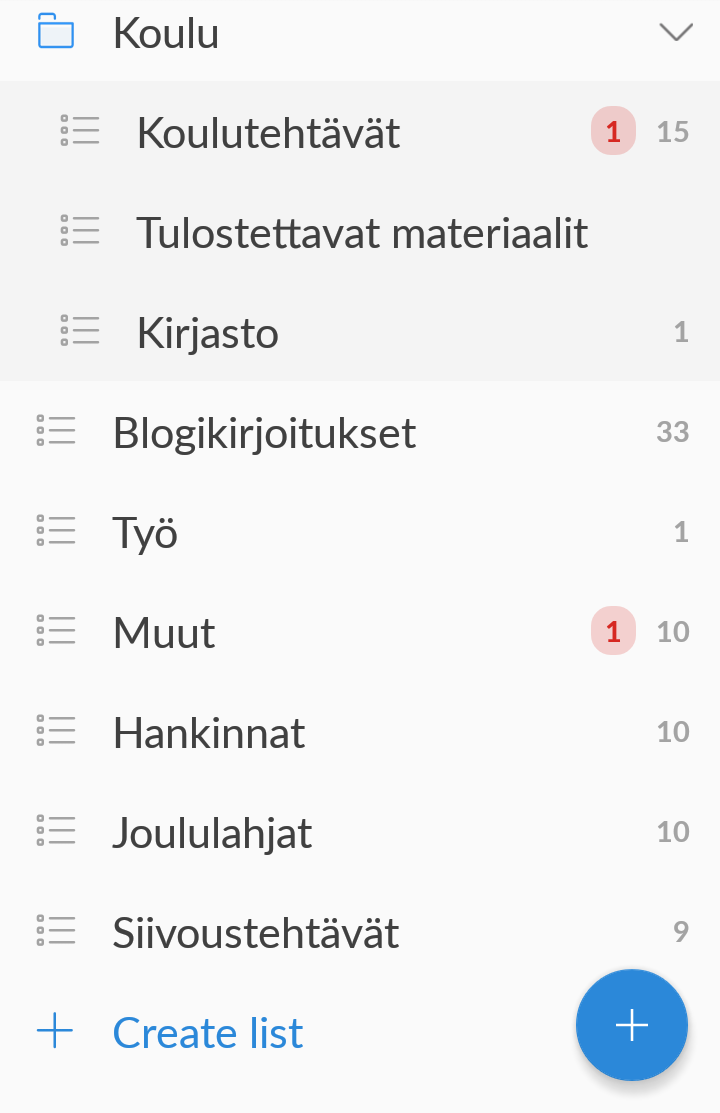Click the list icon beside Siivoustehtävät
This screenshot has width=720, height=1113.
[x=56, y=931]
